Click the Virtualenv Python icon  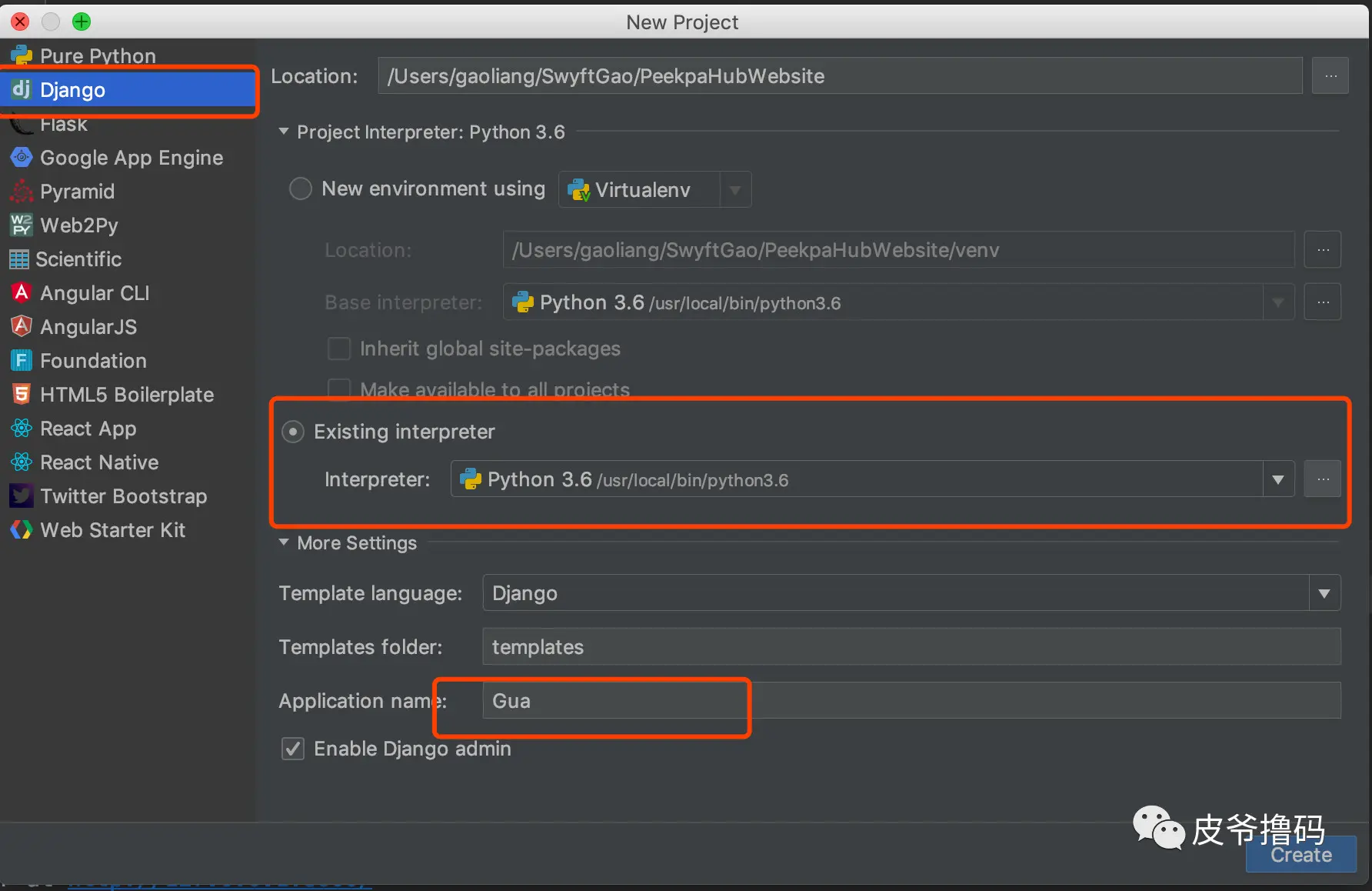[578, 189]
